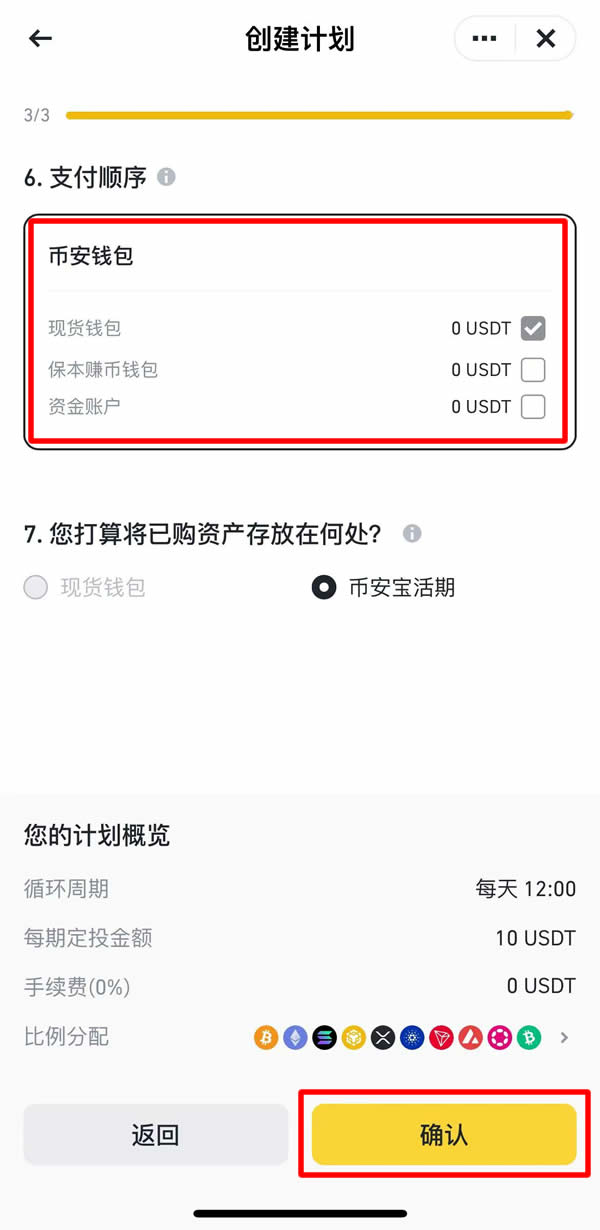Uncheck the 现货钱包 checkbox
The height and width of the screenshot is (1230, 600).
(x=533, y=328)
